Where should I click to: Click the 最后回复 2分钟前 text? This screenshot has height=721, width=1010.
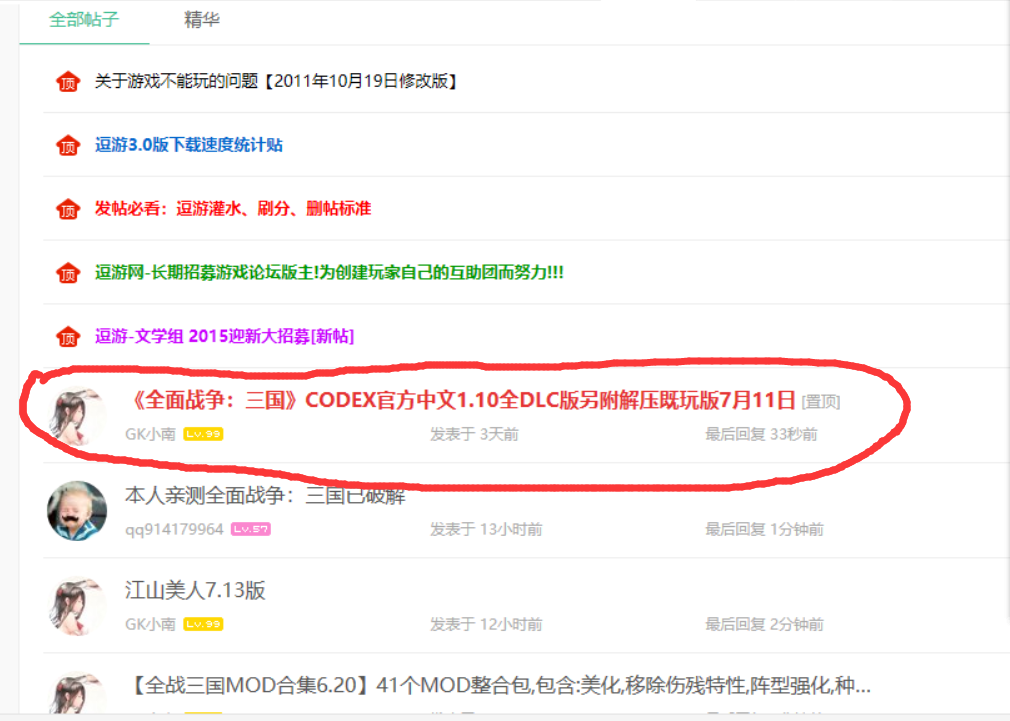coord(765,624)
